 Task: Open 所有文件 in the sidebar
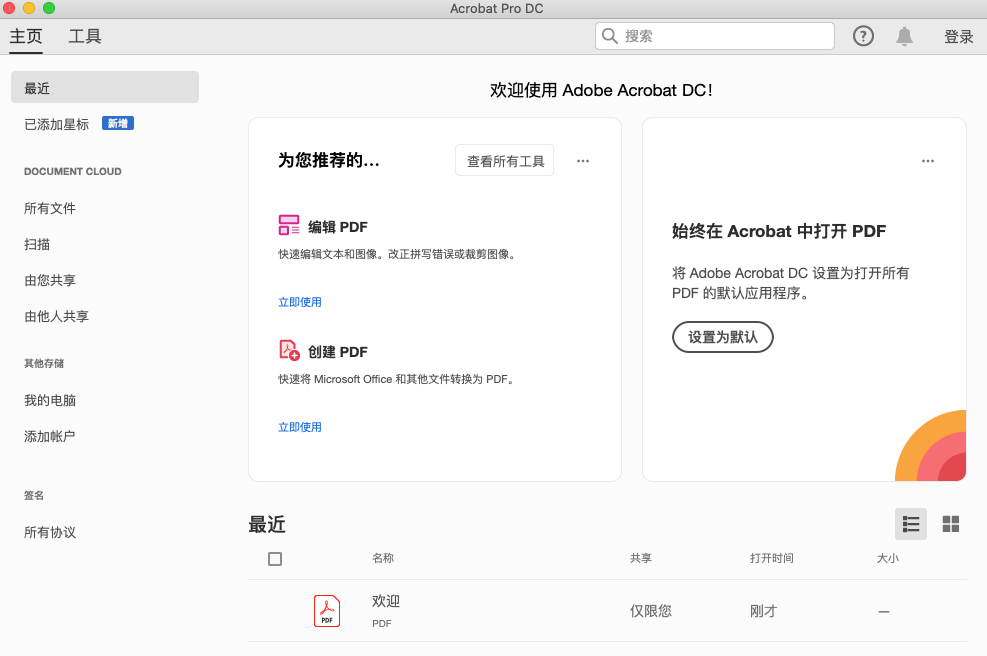(x=50, y=208)
